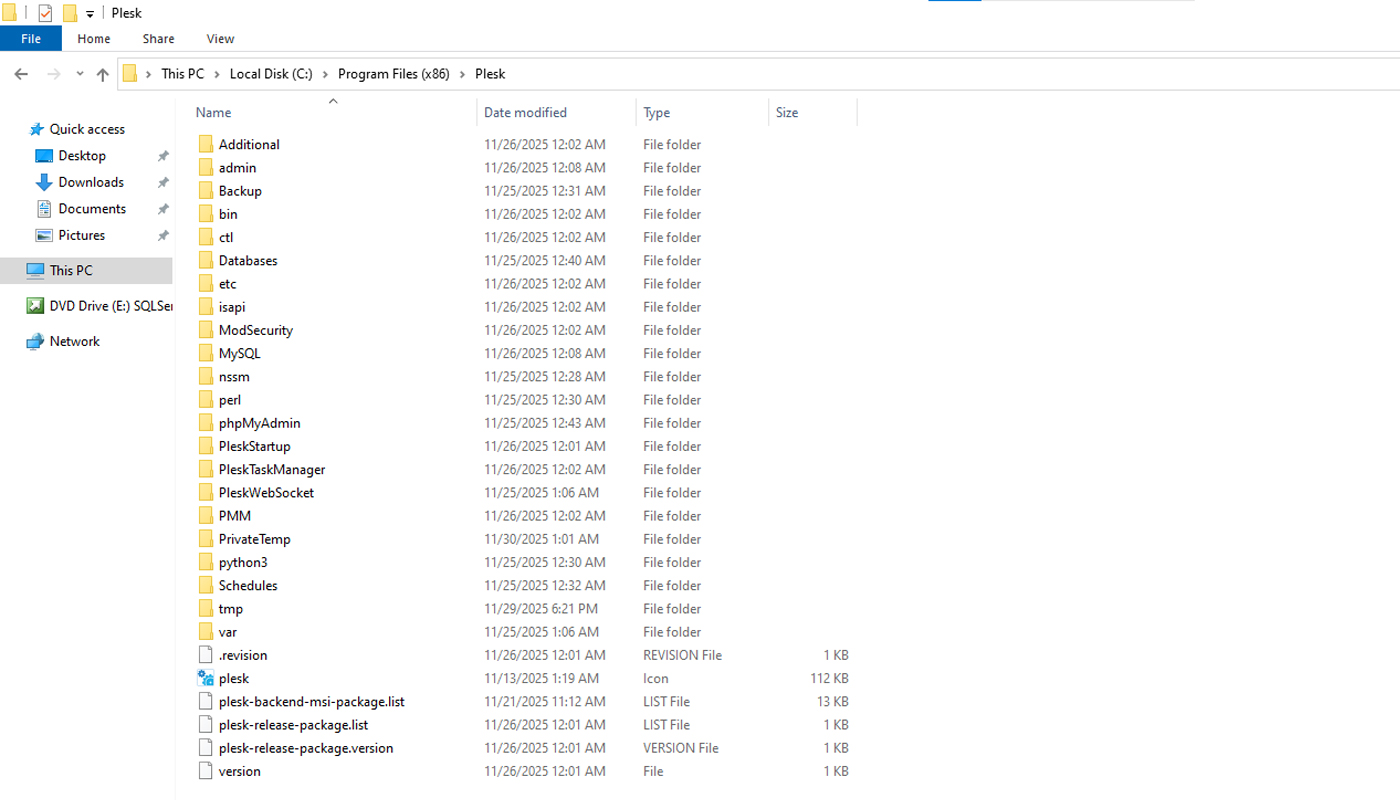The height and width of the screenshot is (800, 1400).
Task: Click the Properties icon in title bar
Action: click(45, 13)
